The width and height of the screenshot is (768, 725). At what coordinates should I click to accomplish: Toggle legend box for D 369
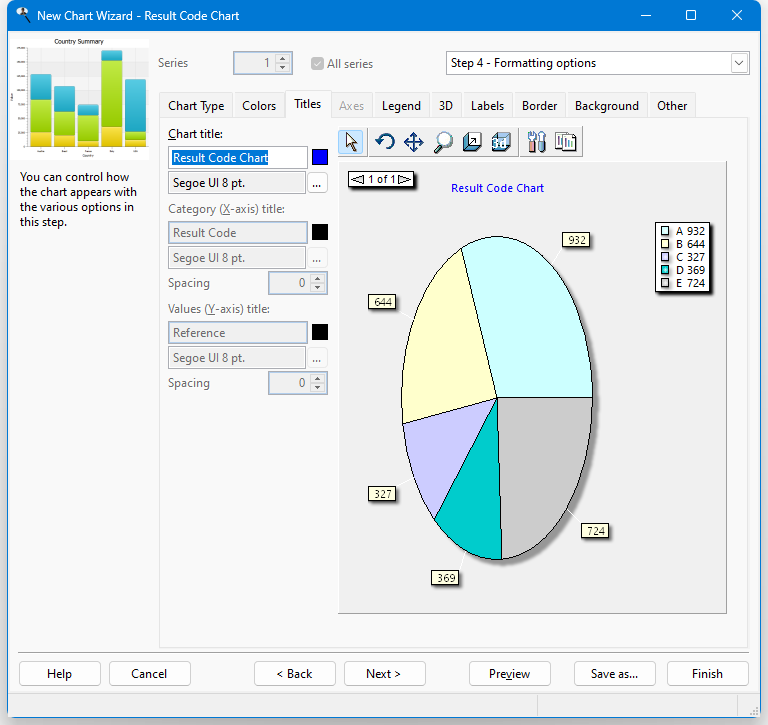click(665, 269)
